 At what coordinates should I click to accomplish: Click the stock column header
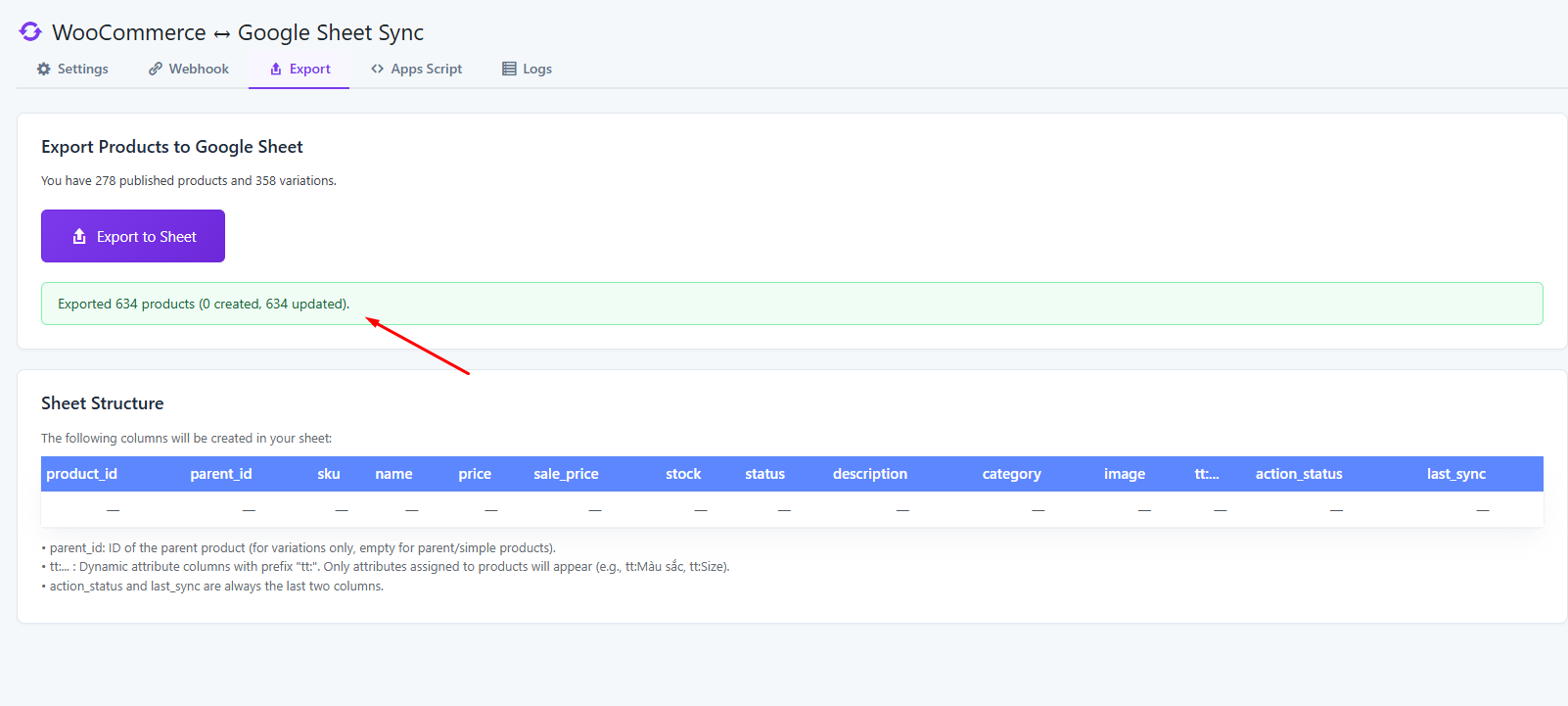coord(683,474)
